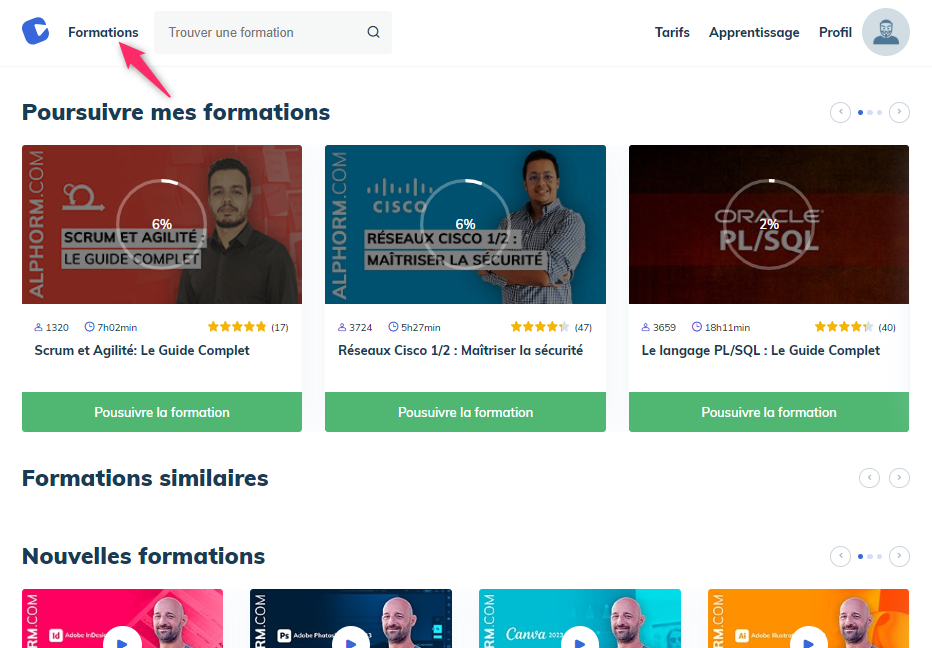Open the Tarifs page
Screen dimensions: 932x648
[x=672, y=32]
